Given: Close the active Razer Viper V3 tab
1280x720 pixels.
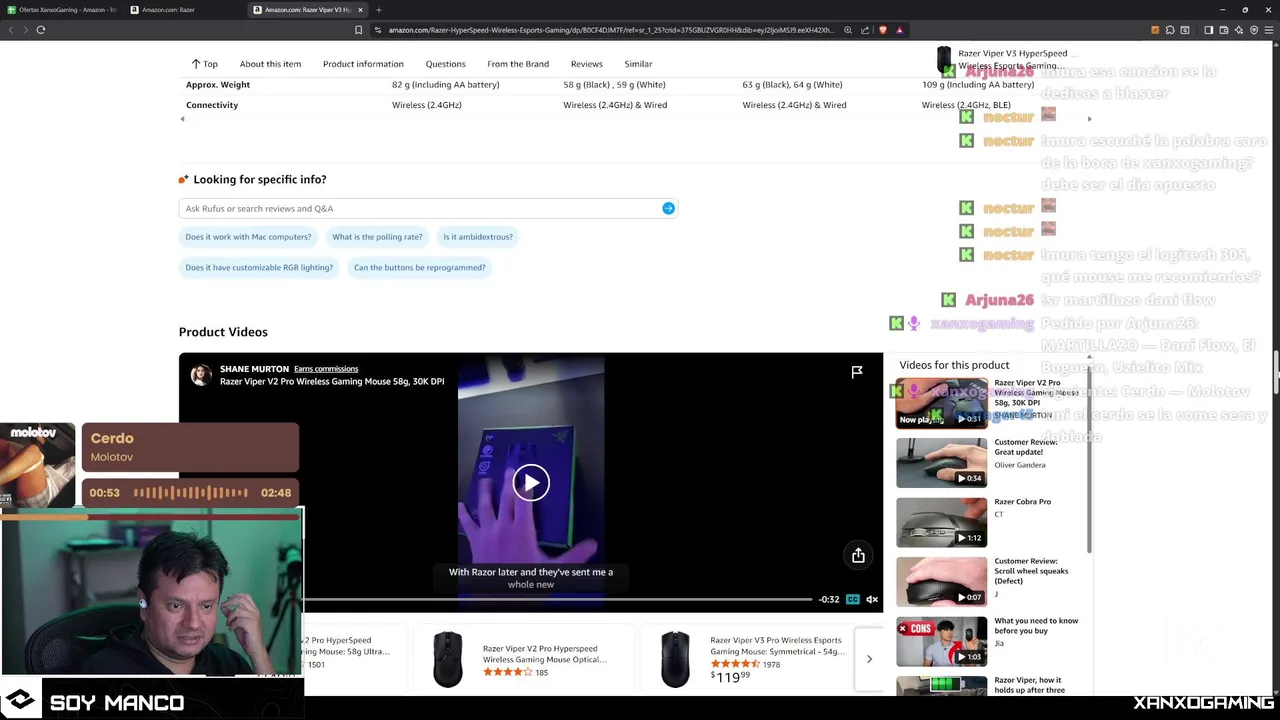Looking at the screenshot, I should pos(361,10).
